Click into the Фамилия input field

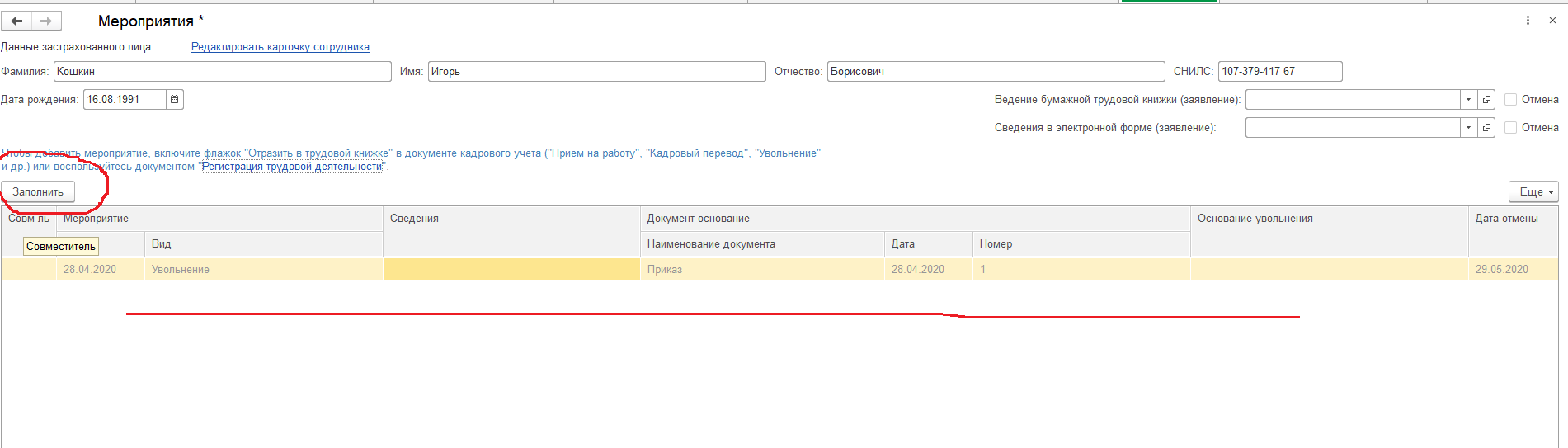click(222, 72)
